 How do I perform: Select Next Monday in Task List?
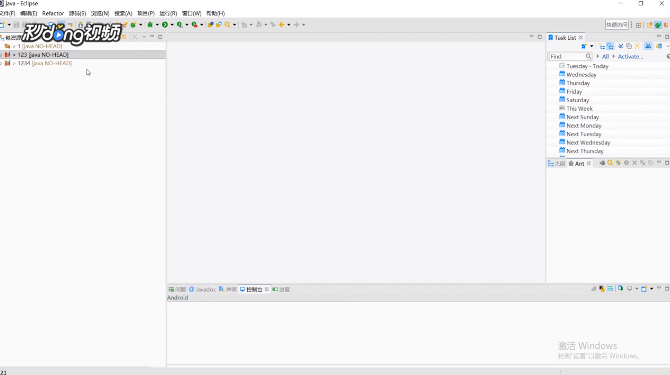point(584,126)
